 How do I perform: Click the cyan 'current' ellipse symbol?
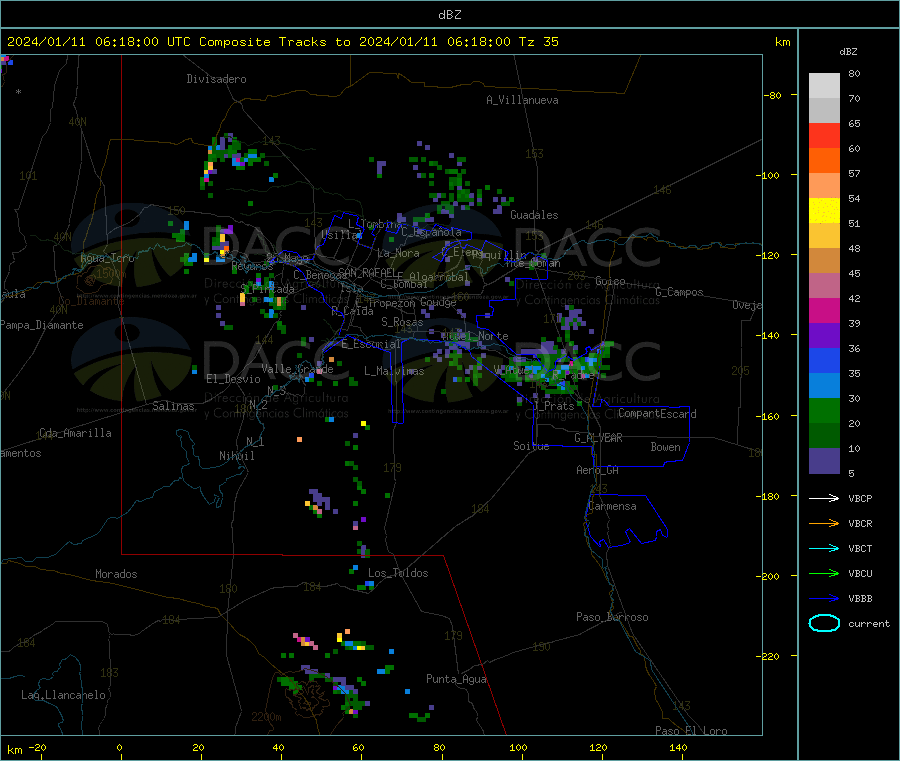tap(824, 623)
